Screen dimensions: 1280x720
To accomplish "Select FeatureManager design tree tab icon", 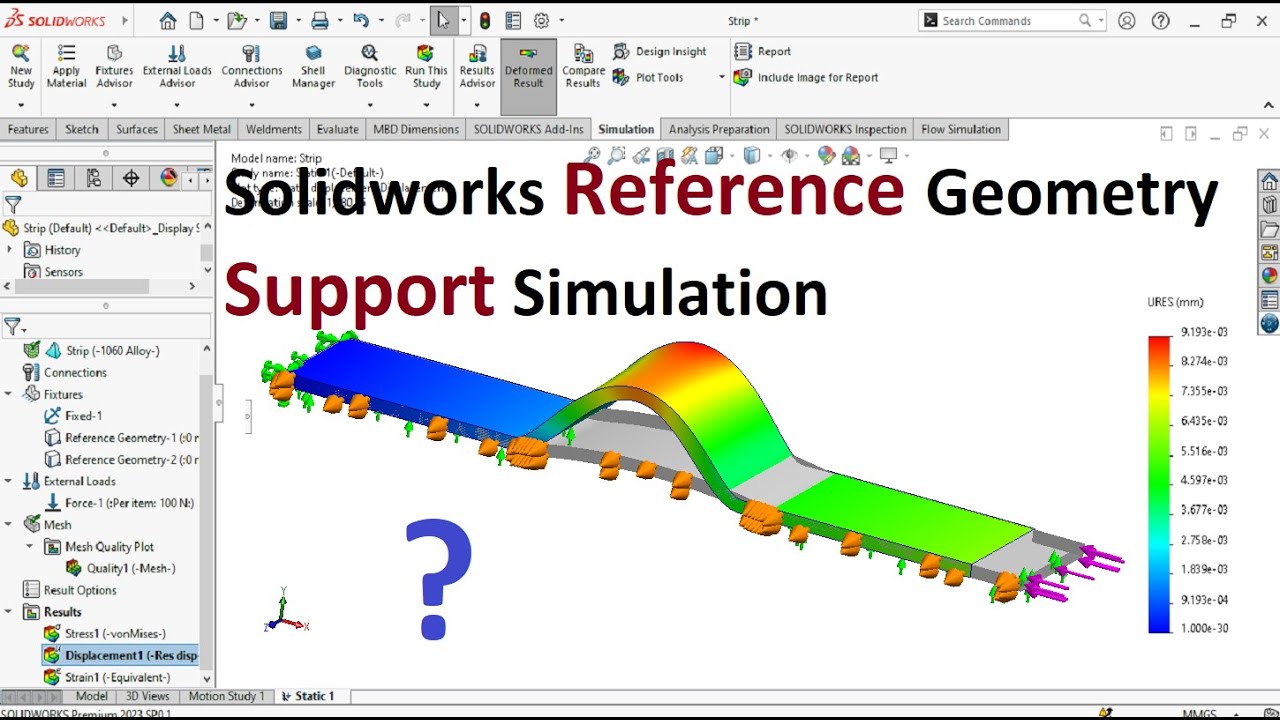I will coord(19,178).
